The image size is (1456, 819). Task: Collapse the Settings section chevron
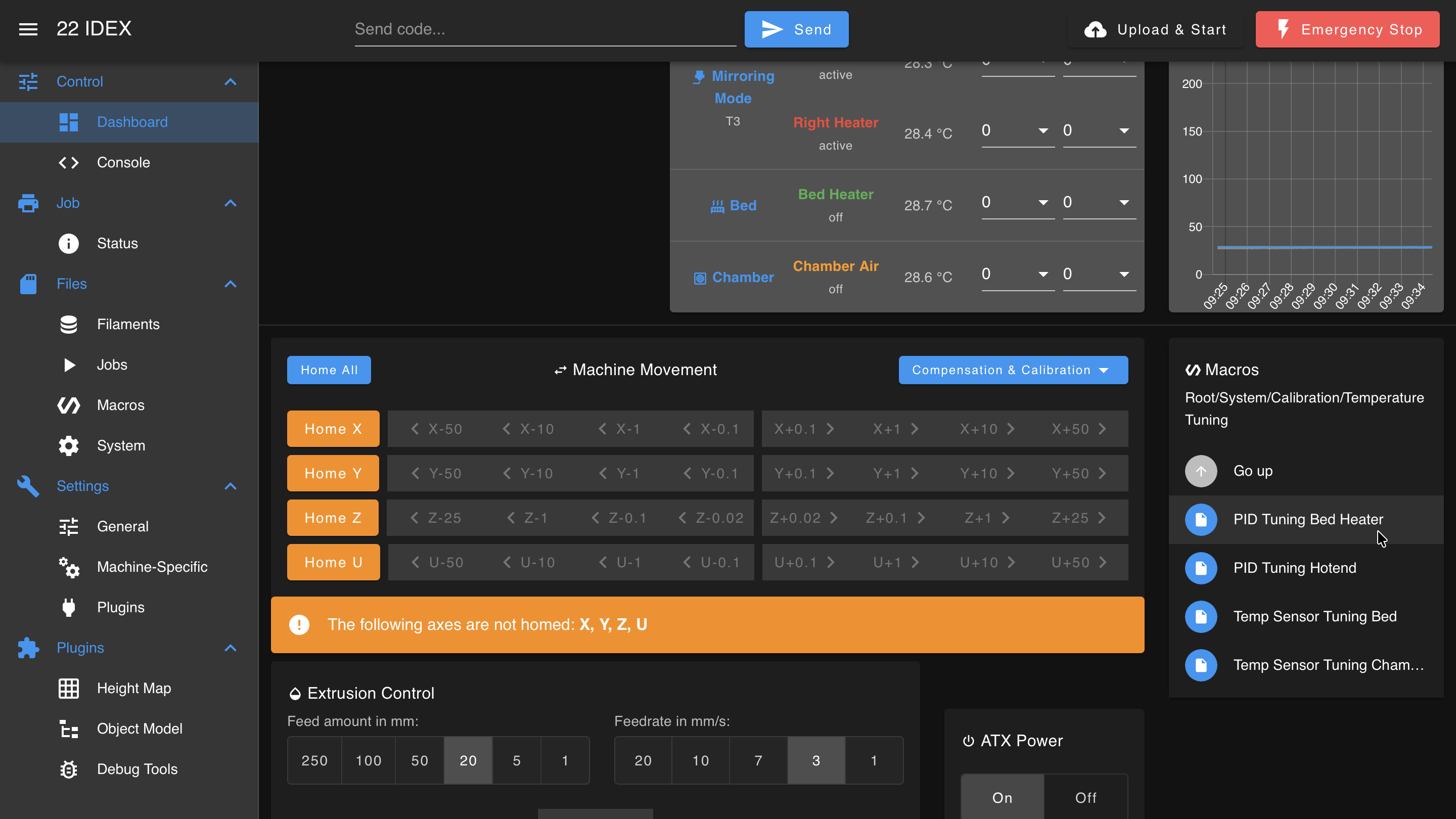(x=231, y=486)
